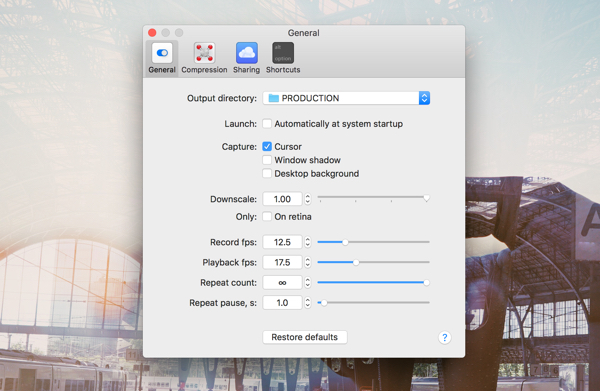Image resolution: width=600 pixels, height=391 pixels.
Task: Click the Record fps value field
Action: [282, 242]
